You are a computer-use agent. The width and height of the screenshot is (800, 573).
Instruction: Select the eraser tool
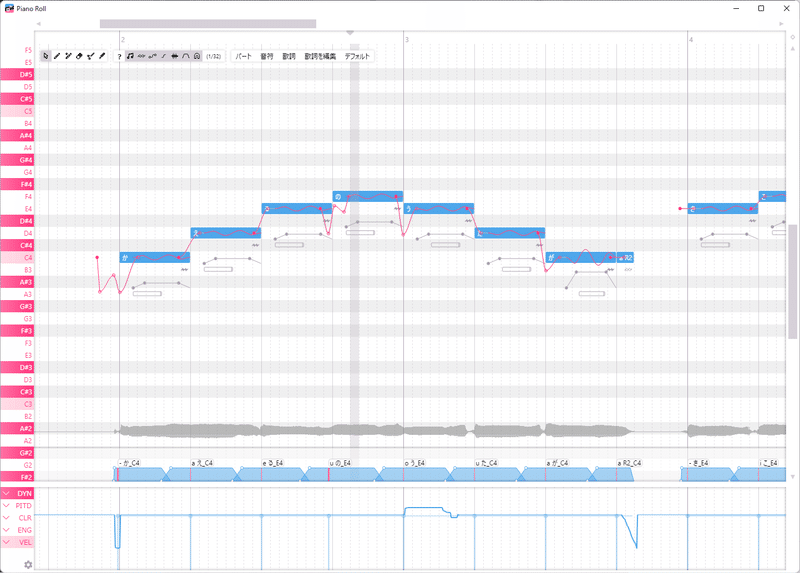[x=80, y=56]
